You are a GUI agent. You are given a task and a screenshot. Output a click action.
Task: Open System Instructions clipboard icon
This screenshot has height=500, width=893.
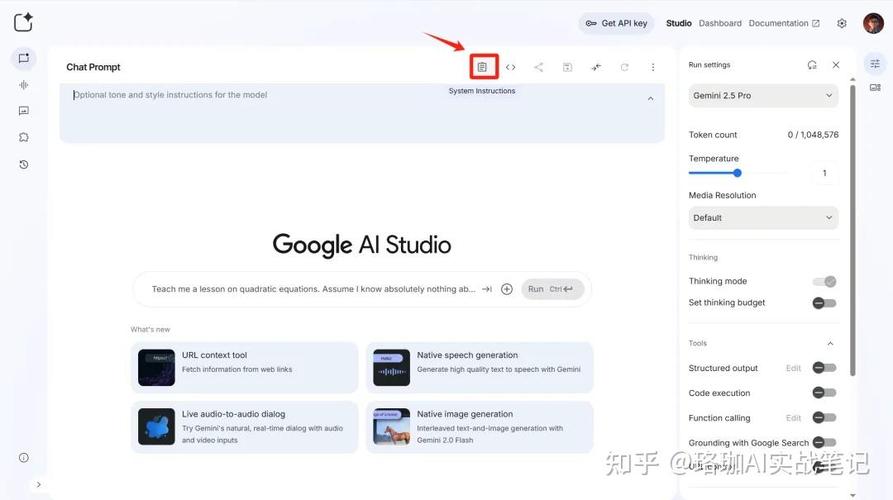point(482,67)
